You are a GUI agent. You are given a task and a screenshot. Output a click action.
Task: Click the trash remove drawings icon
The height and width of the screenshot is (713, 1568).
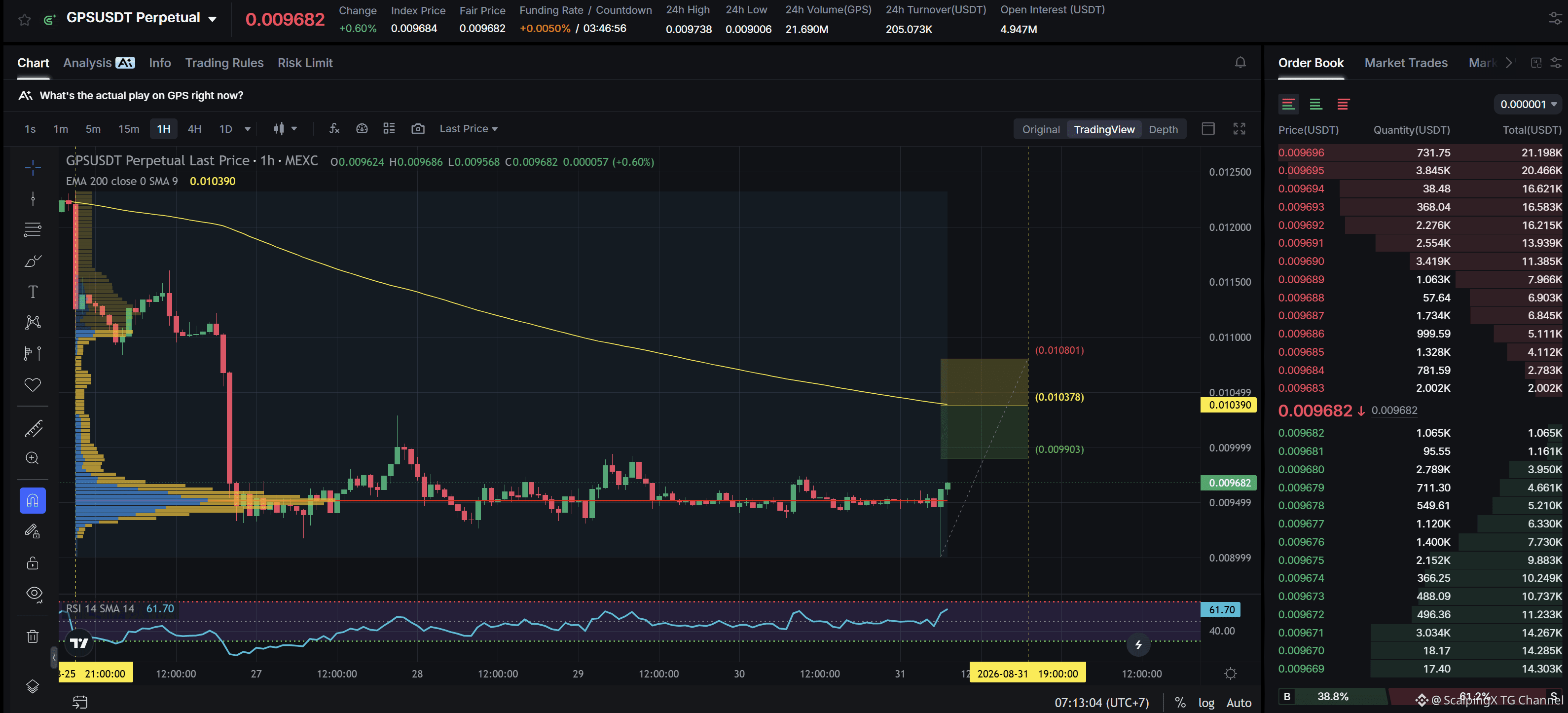click(33, 637)
